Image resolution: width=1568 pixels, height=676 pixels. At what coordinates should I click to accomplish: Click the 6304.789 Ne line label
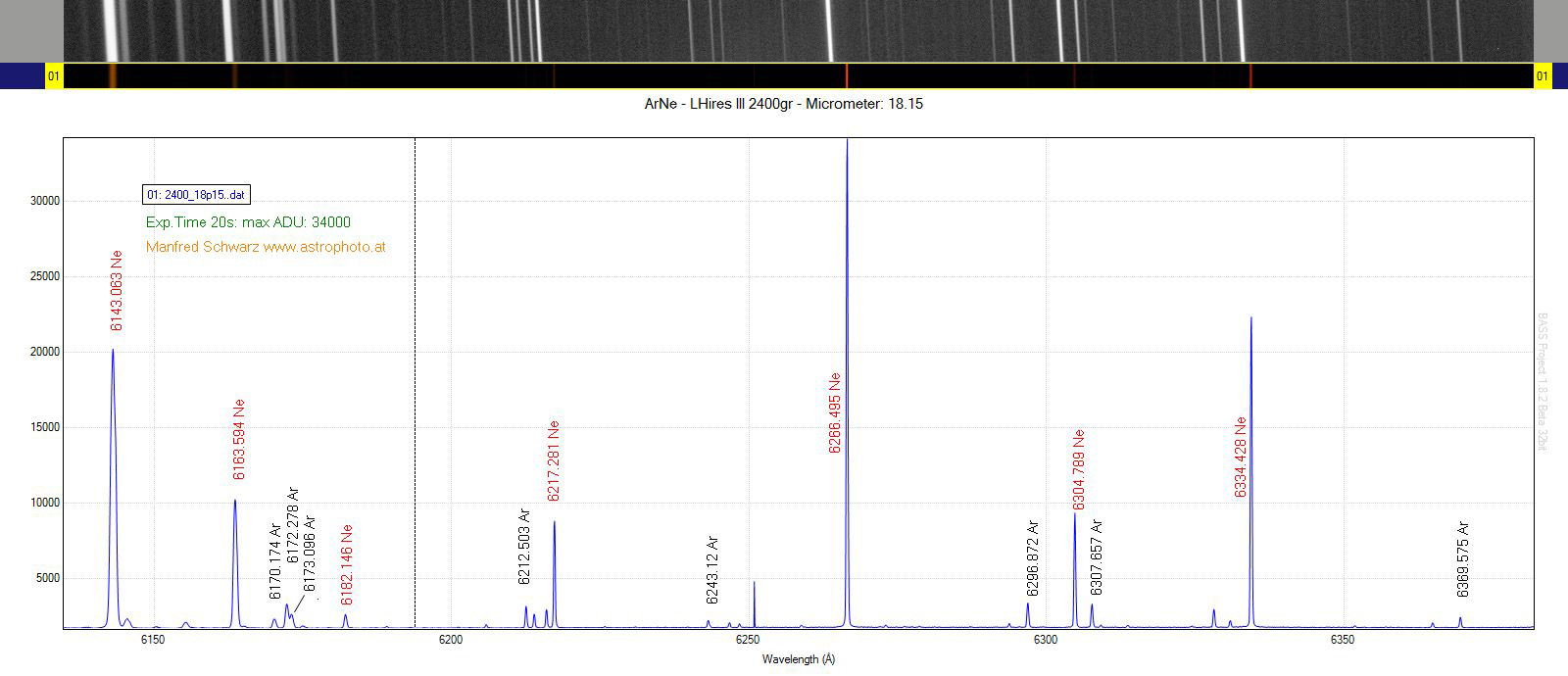(1079, 469)
